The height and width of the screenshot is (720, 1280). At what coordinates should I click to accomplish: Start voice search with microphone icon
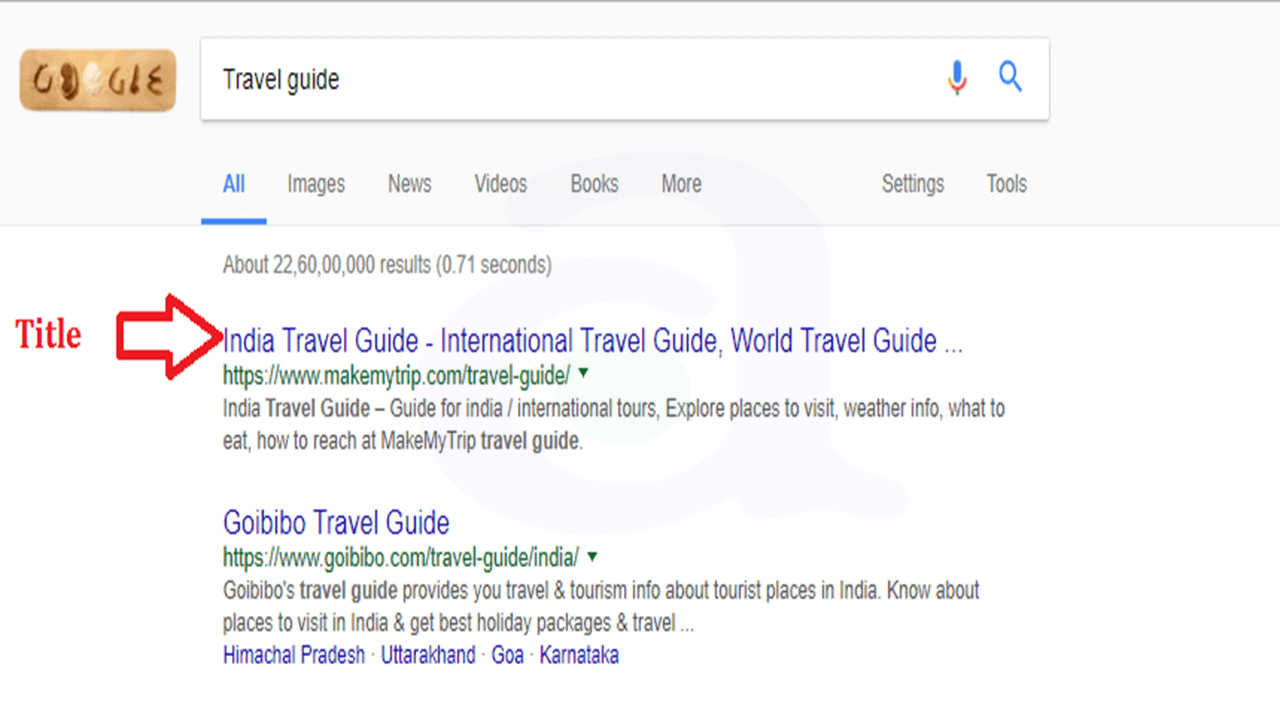957,78
